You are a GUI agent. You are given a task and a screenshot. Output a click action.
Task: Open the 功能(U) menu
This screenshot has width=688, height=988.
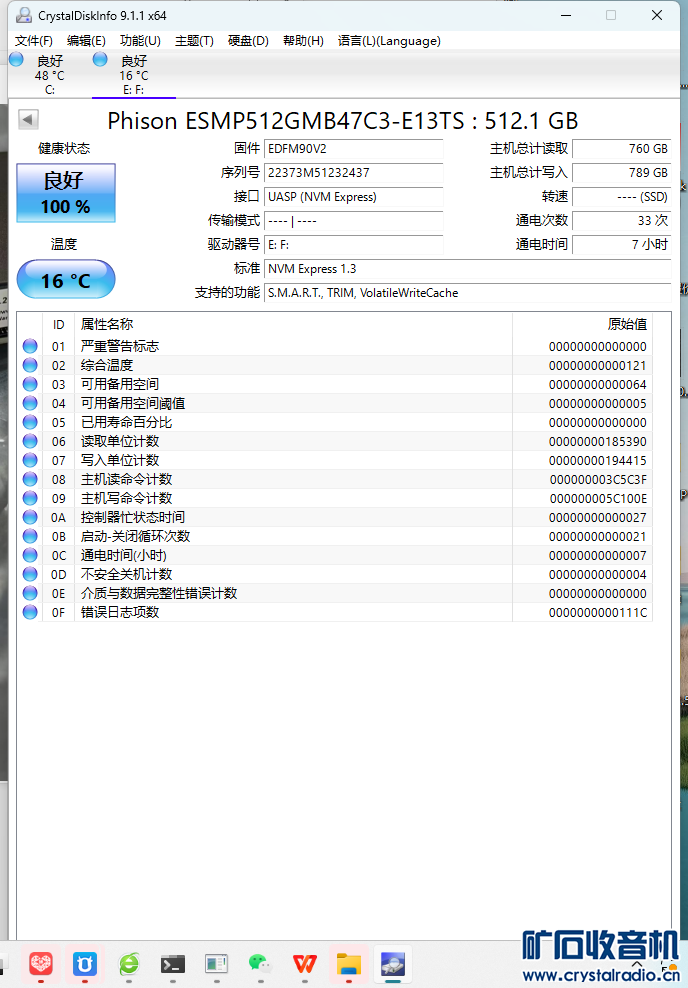click(x=140, y=41)
